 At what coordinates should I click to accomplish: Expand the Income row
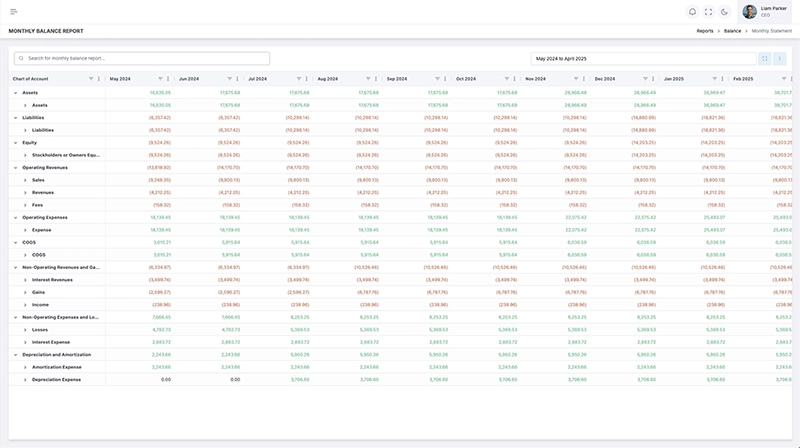pos(25,305)
